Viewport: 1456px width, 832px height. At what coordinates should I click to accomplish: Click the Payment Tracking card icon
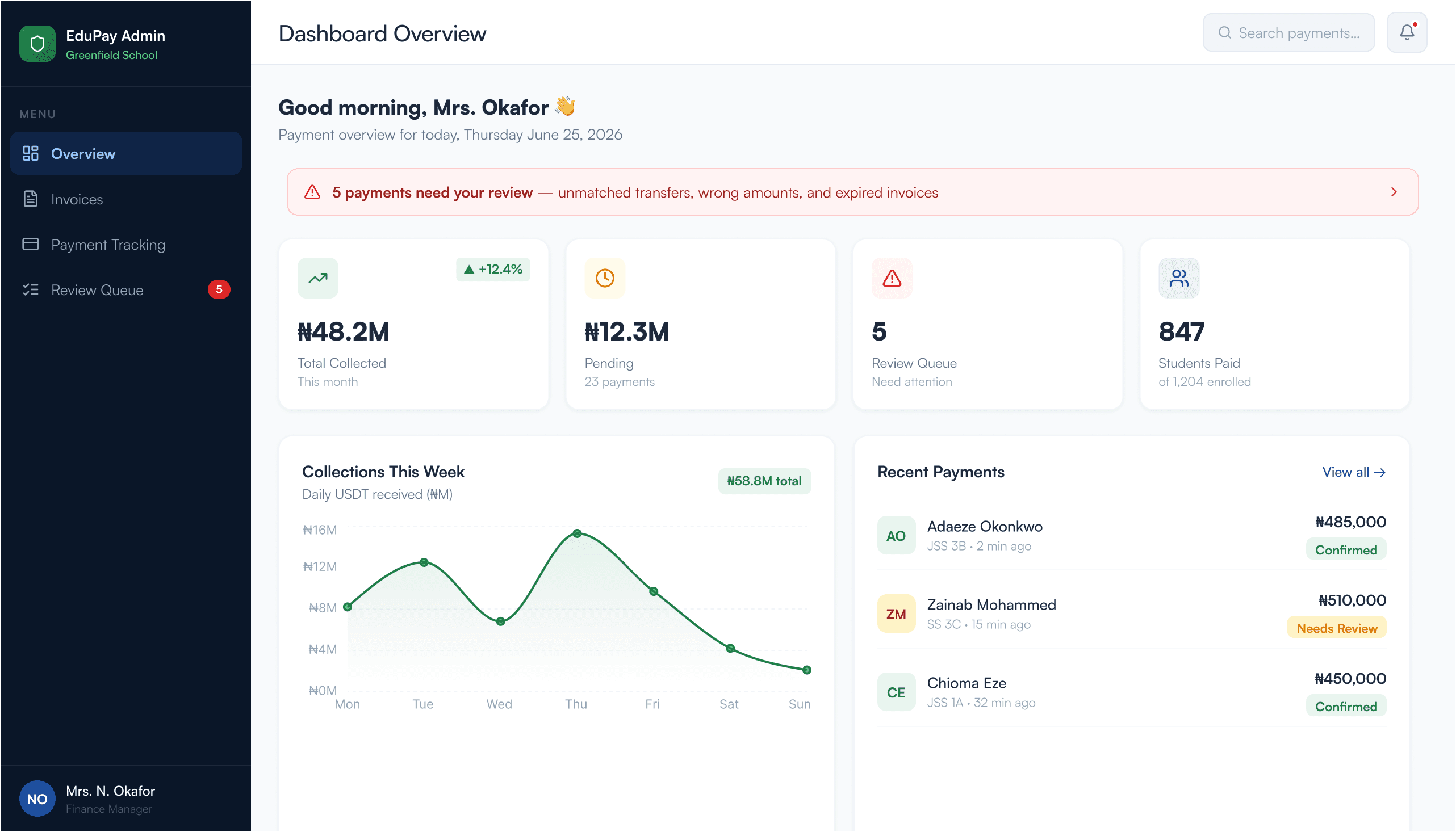(x=30, y=244)
